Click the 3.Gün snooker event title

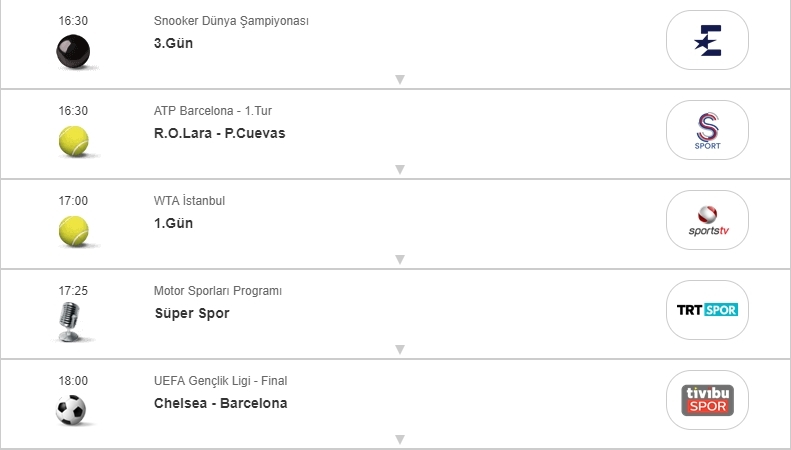(173, 43)
